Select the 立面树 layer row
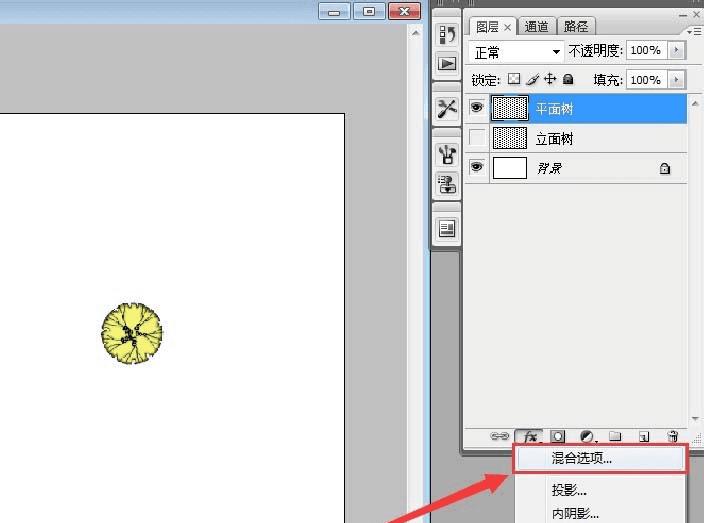 [x=576, y=138]
